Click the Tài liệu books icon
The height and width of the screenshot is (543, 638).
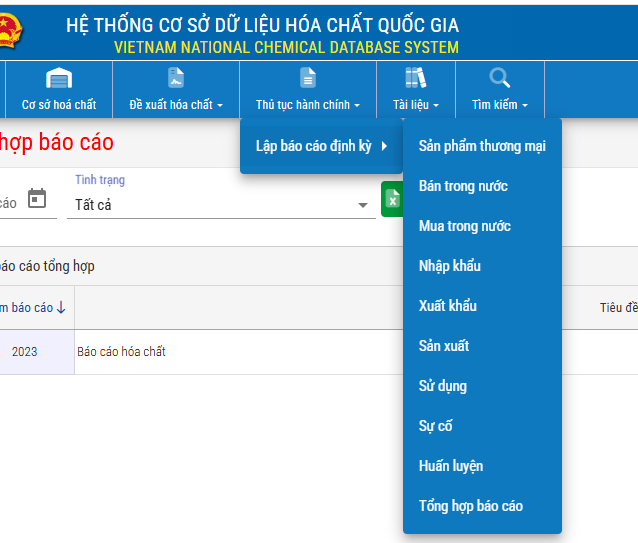click(x=415, y=79)
